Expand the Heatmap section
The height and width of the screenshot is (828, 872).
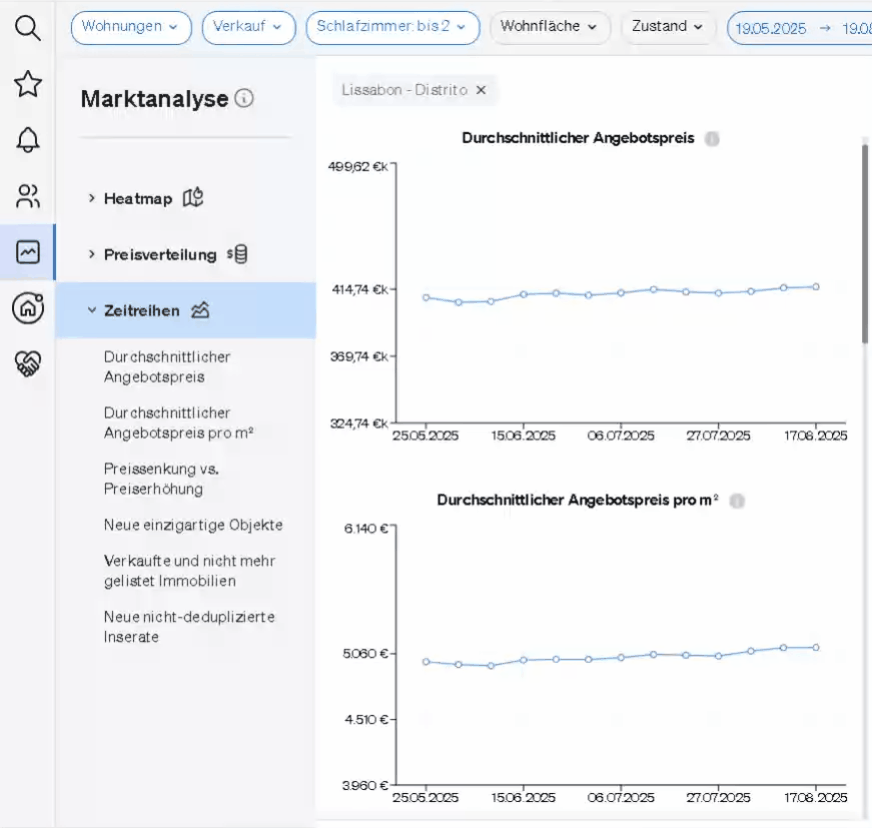pyautogui.click(x=139, y=198)
